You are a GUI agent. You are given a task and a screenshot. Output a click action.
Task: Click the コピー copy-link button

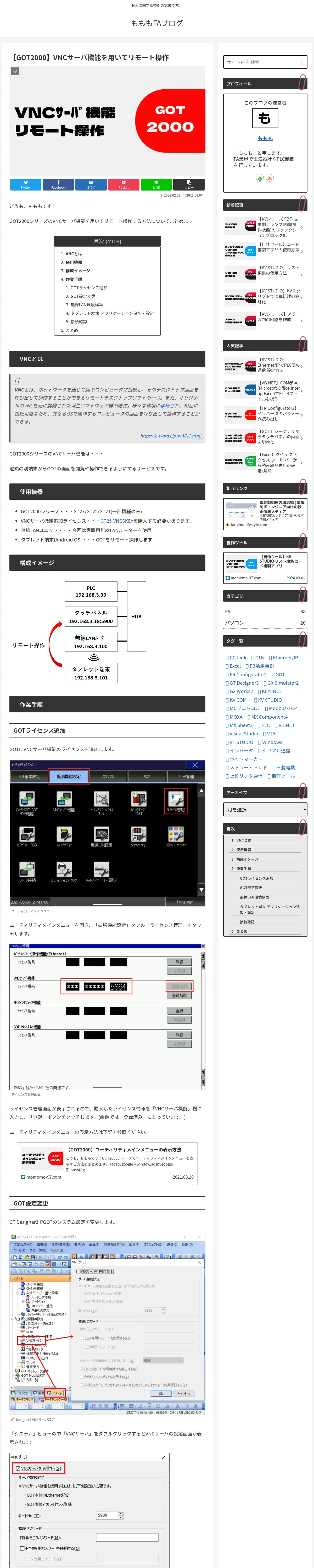[189, 185]
